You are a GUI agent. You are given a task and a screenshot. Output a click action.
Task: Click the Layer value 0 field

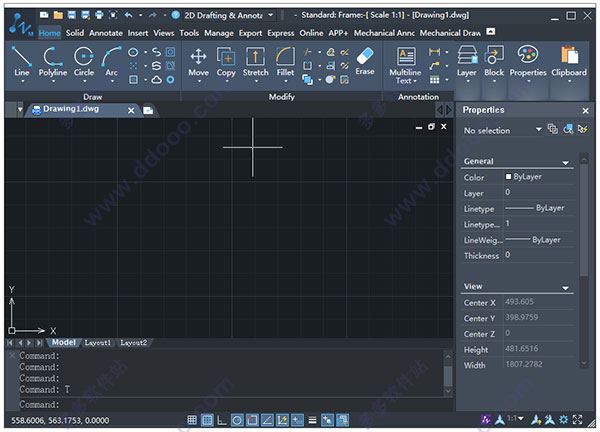(x=539, y=192)
